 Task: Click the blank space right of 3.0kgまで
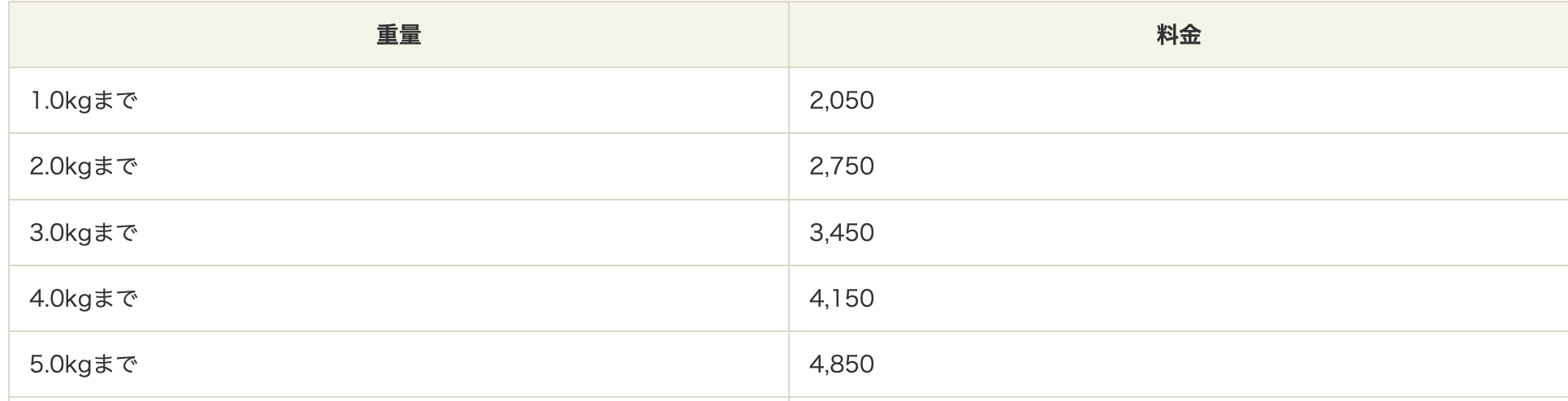[x=463, y=233]
